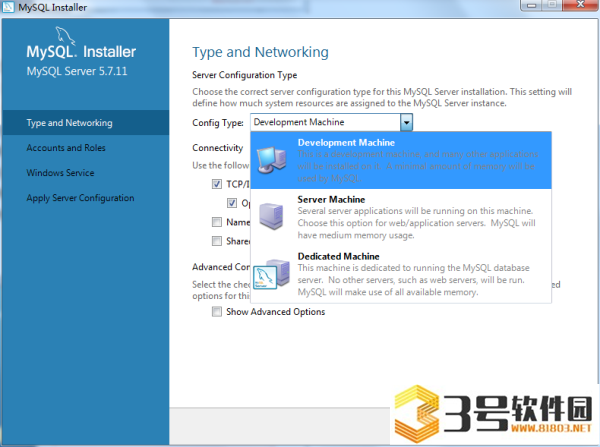
Task: Minimize the MySQL Installer window
Action: point(532,5)
